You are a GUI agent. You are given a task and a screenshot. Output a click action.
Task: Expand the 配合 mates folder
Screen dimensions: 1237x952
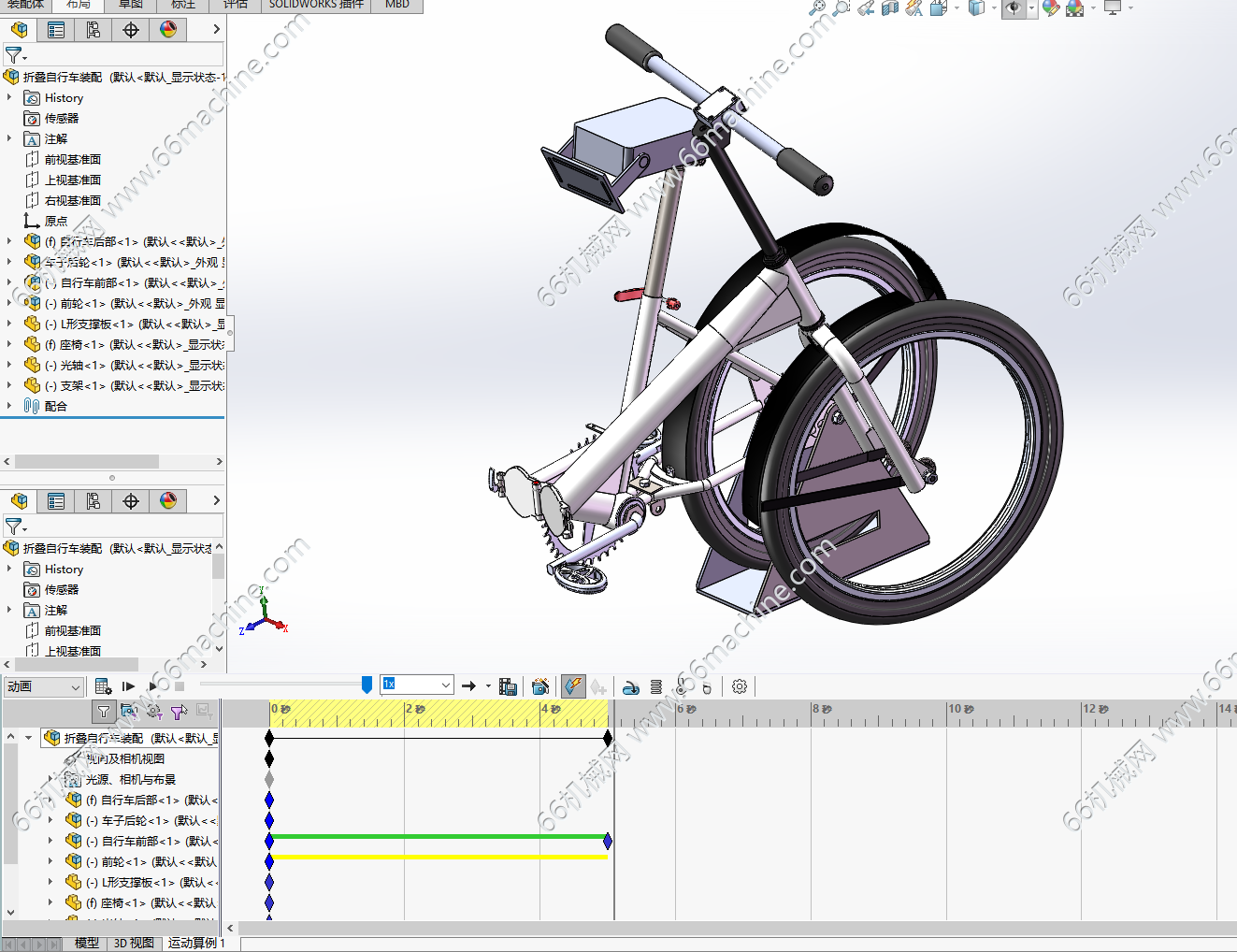[9, 406]
